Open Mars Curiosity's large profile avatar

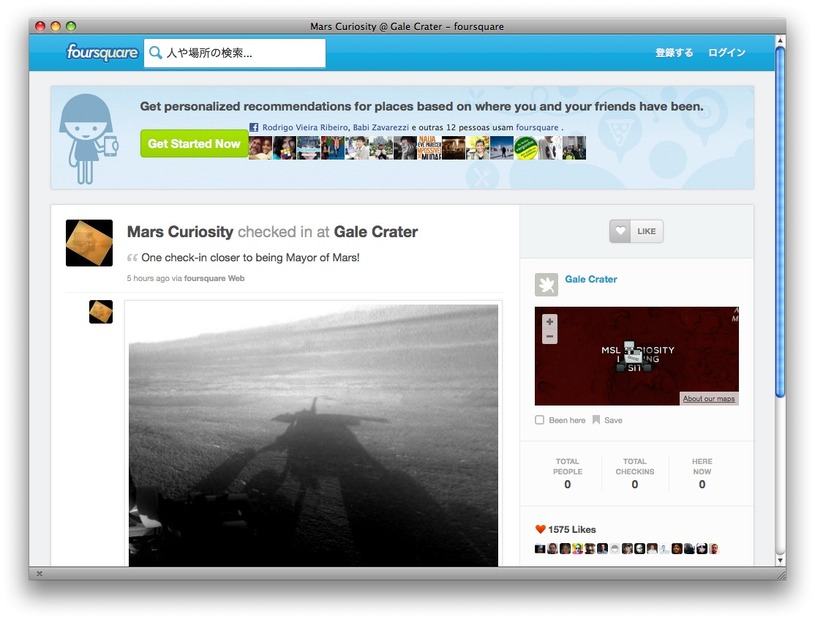click(x=89, y=243)
